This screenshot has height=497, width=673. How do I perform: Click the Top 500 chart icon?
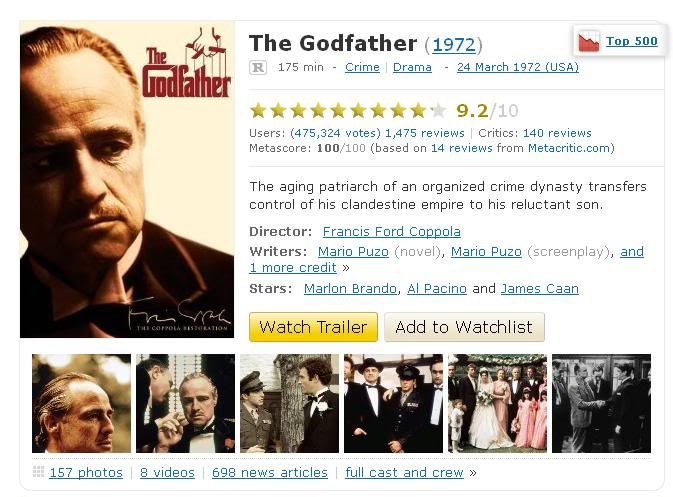pyautogui.click(x=588, y=41)
